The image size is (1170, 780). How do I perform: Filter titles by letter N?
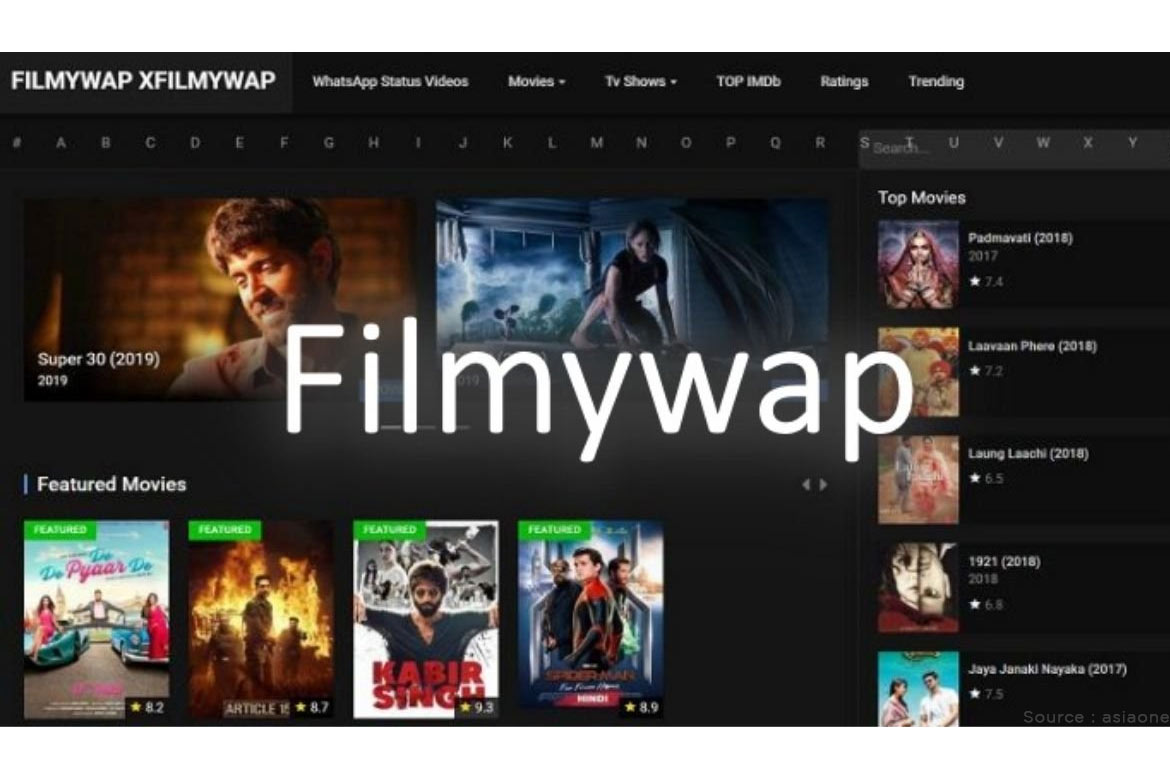(641, 143)
